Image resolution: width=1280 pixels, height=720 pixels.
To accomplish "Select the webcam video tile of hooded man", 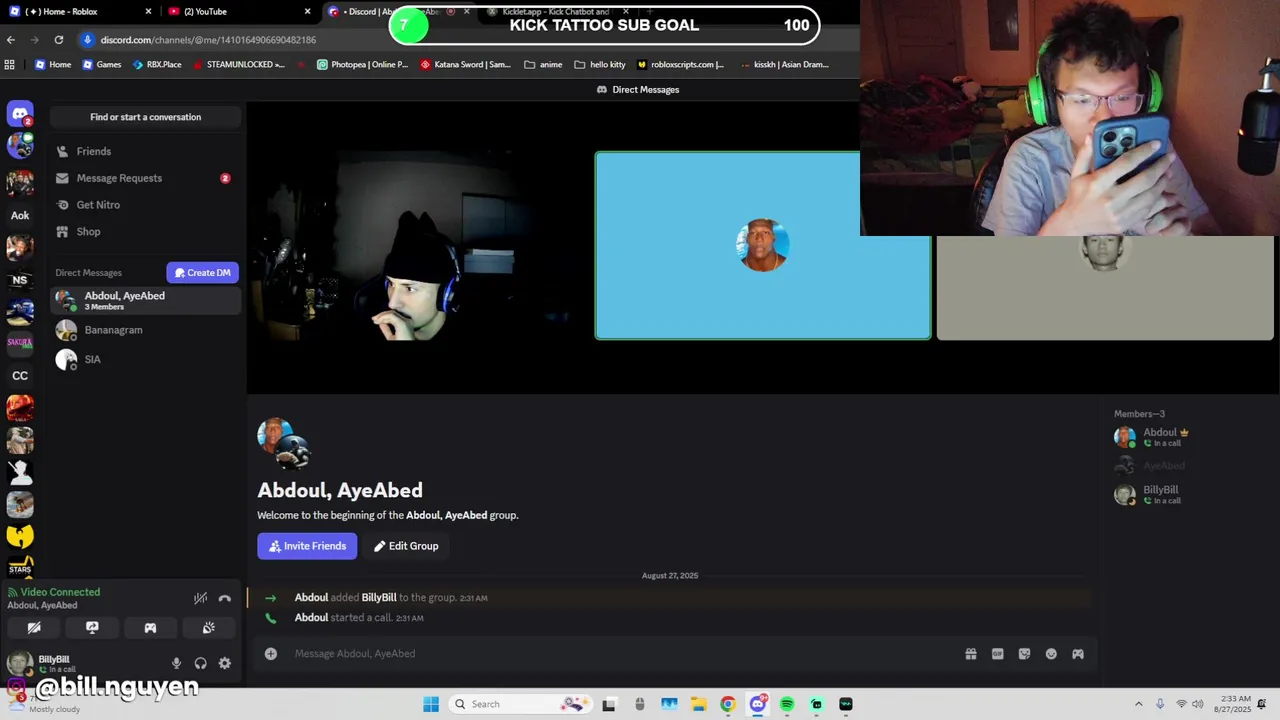I will pos(420,246).
